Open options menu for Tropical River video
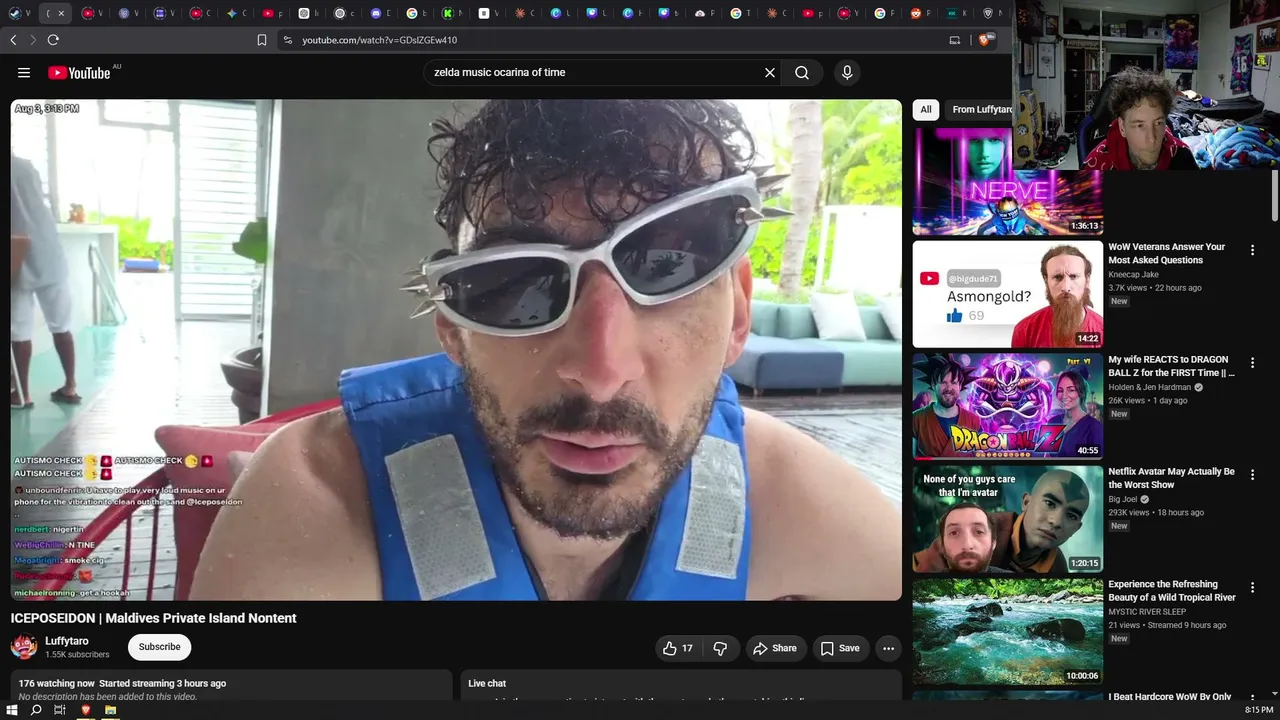 [x=1252, y=588]
